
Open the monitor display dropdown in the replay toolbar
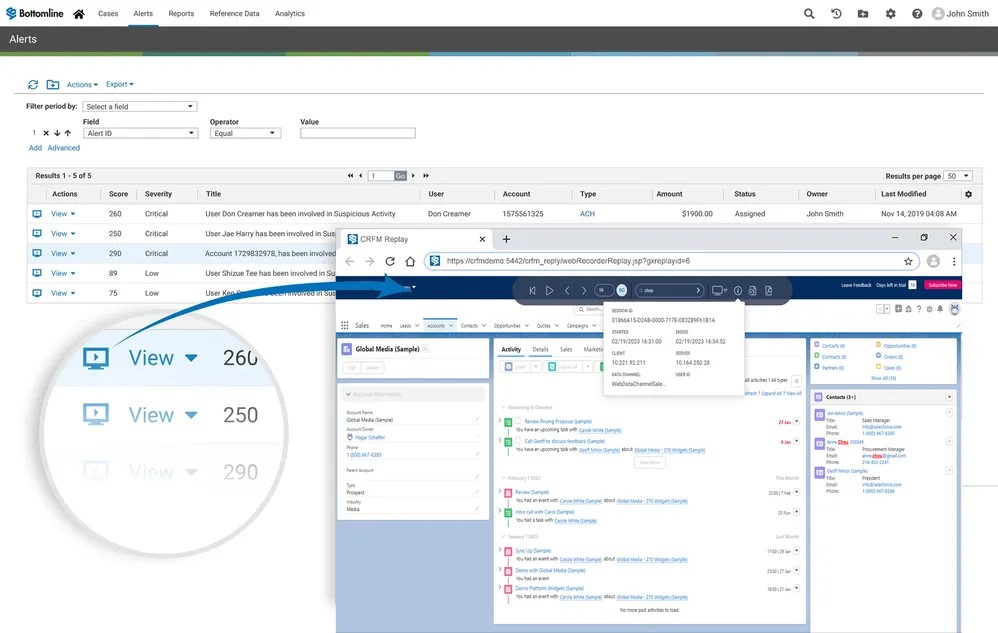pyautogui.click(x=719, y=290)
